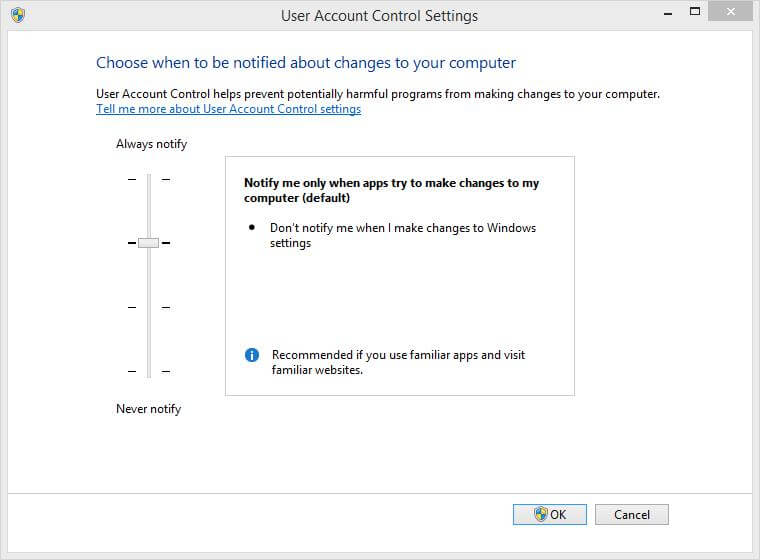Confirm settings with the OK button
The height and width of the screenshot is (560, 760).
550,514
